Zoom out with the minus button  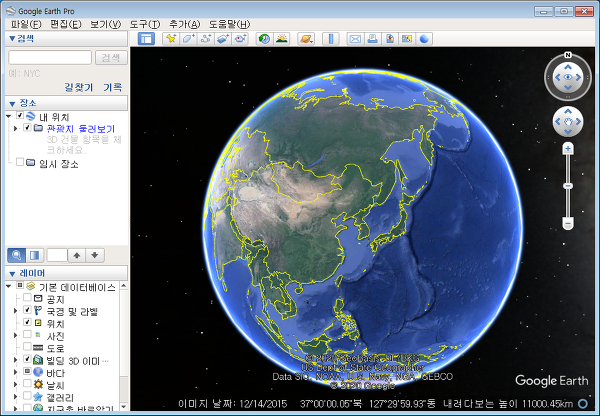click(568, 223)
